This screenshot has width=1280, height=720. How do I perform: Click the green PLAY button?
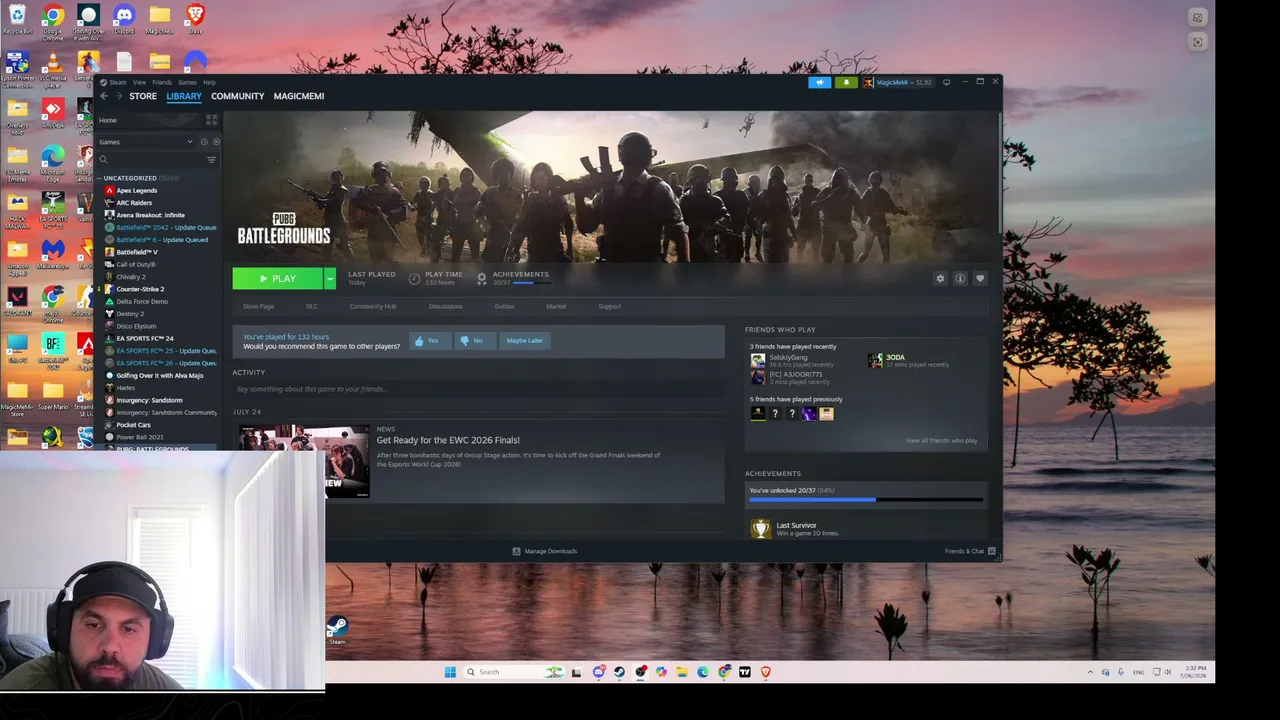pos(278,278)
